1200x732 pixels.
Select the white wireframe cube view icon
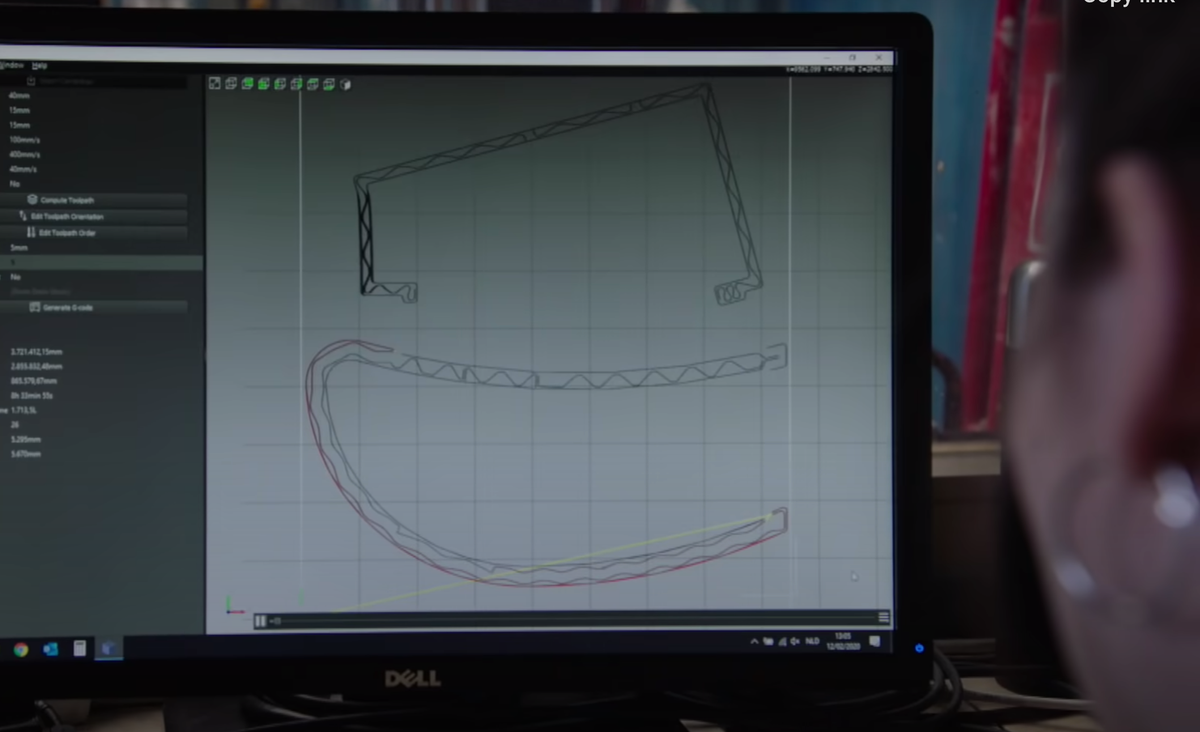coord(230,83)
